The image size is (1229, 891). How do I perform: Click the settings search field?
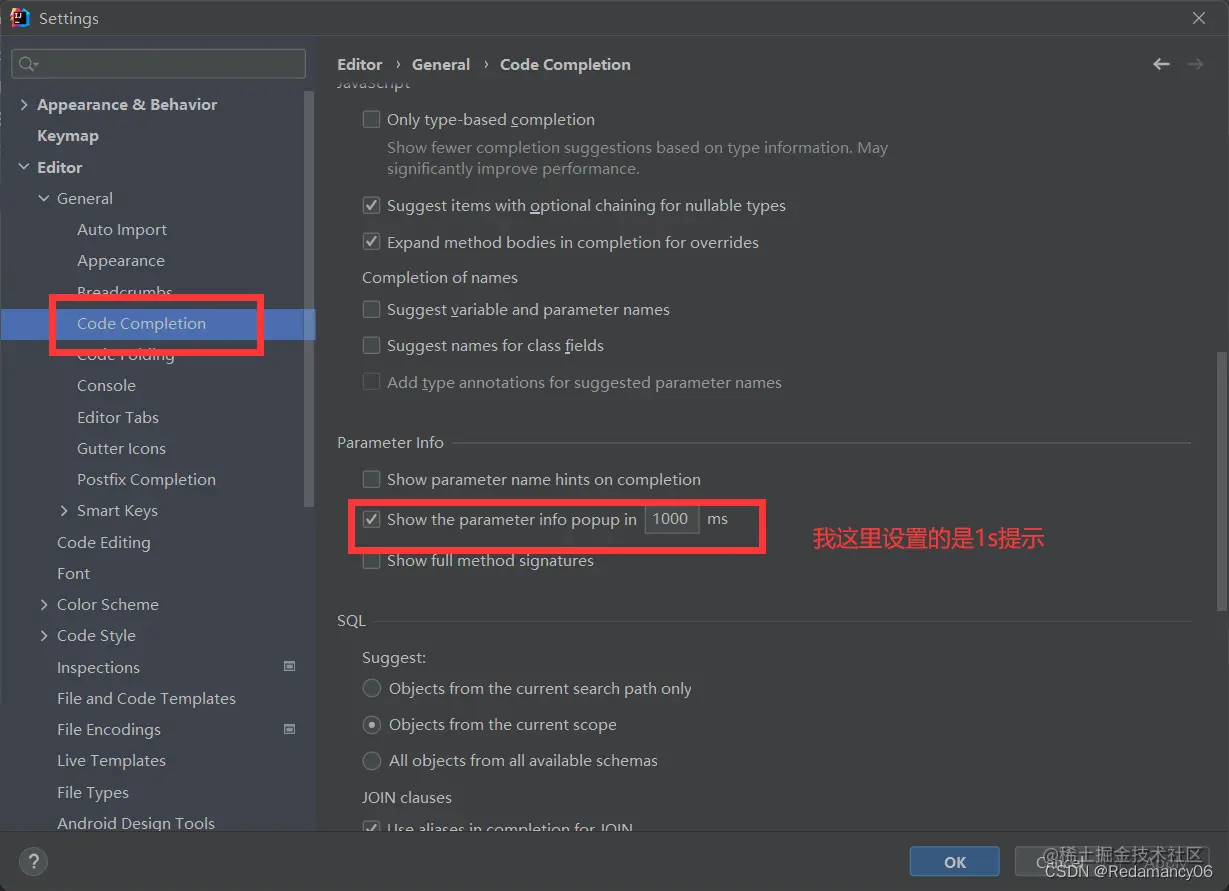click(x=158, y=64)
